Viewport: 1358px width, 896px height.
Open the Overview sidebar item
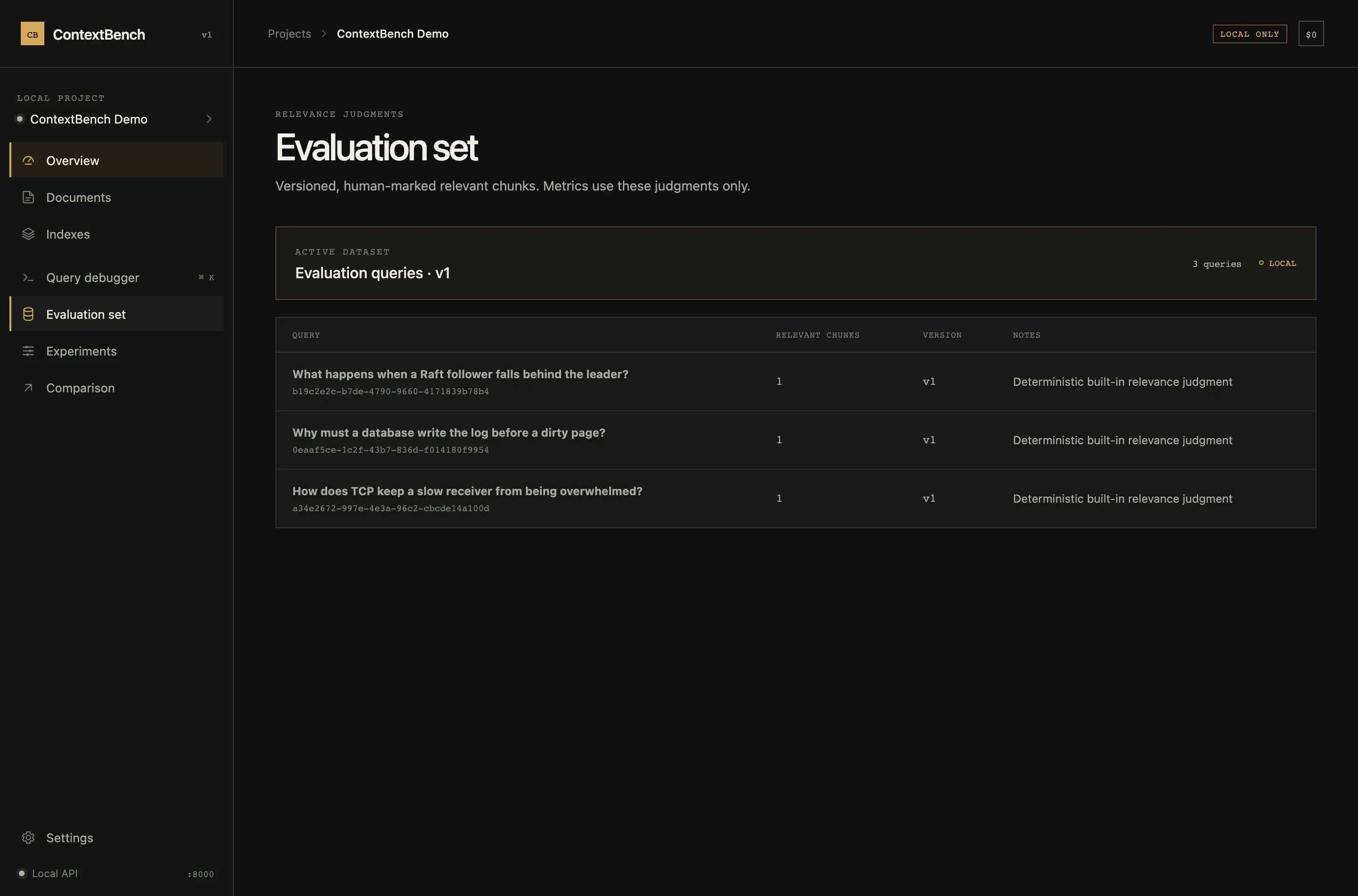pos(116,160)
